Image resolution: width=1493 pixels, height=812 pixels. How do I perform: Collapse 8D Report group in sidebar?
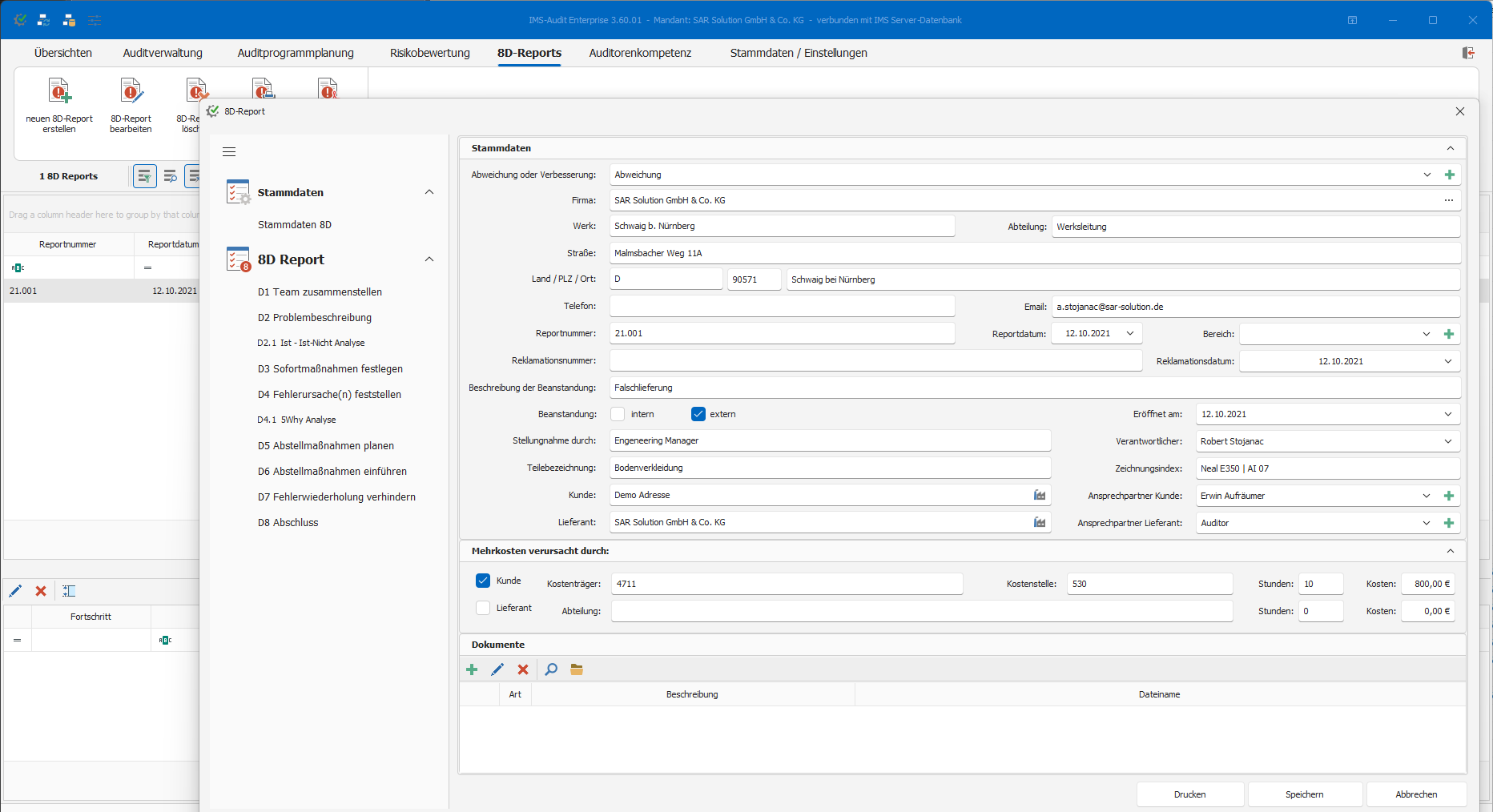429,259
